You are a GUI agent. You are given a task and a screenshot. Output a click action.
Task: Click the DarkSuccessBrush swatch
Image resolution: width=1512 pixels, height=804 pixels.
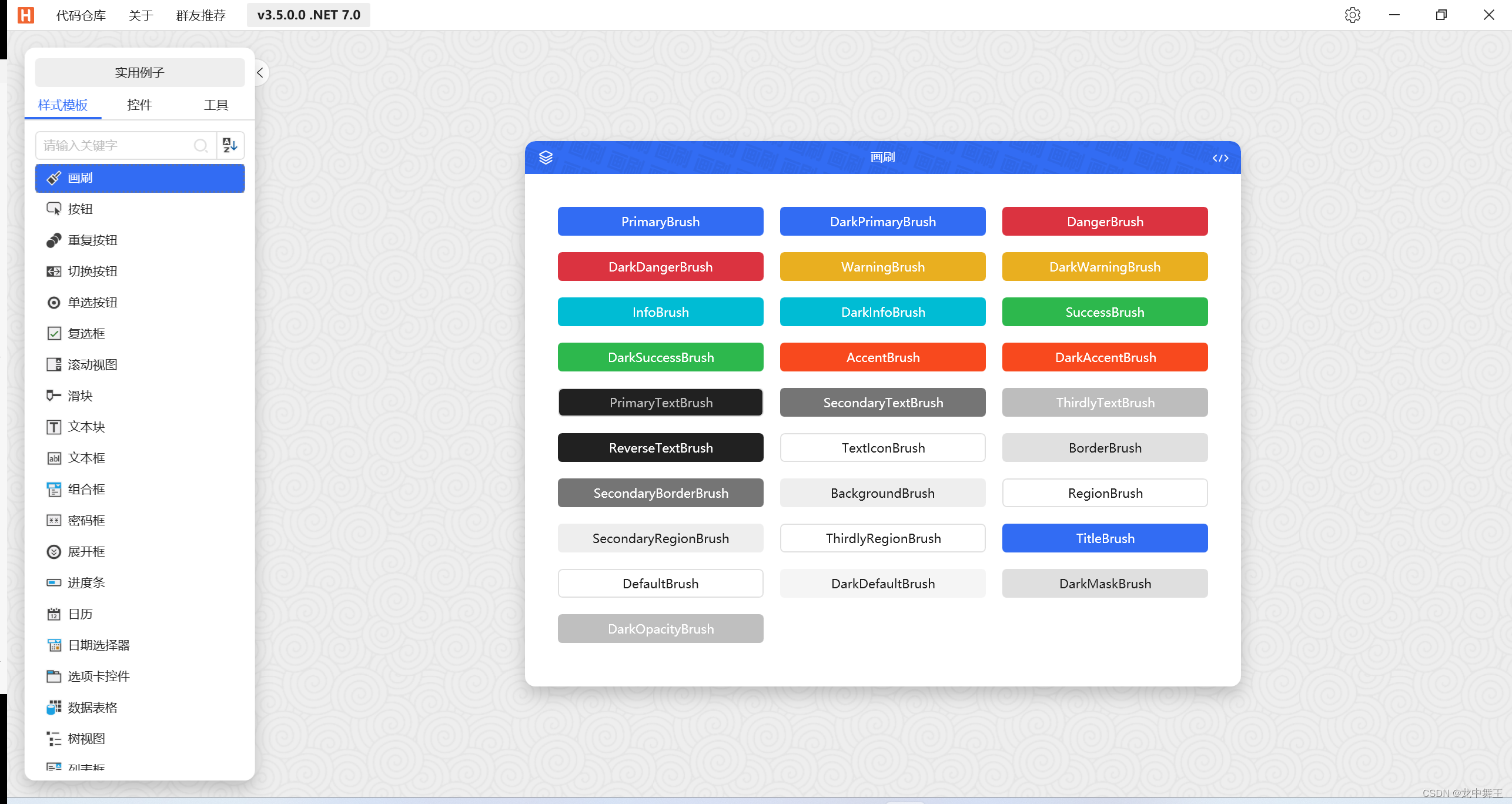pos(660,357)
